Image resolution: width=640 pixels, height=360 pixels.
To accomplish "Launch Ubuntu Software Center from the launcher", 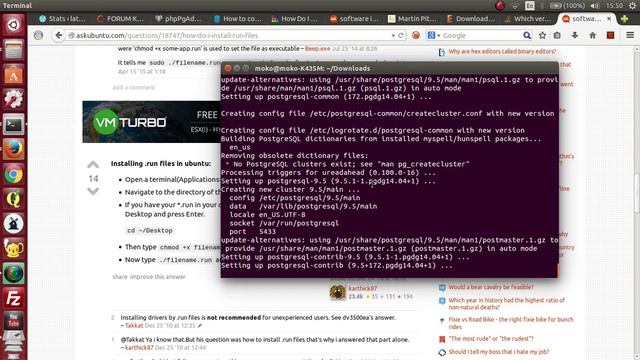I will pos(13,75).
